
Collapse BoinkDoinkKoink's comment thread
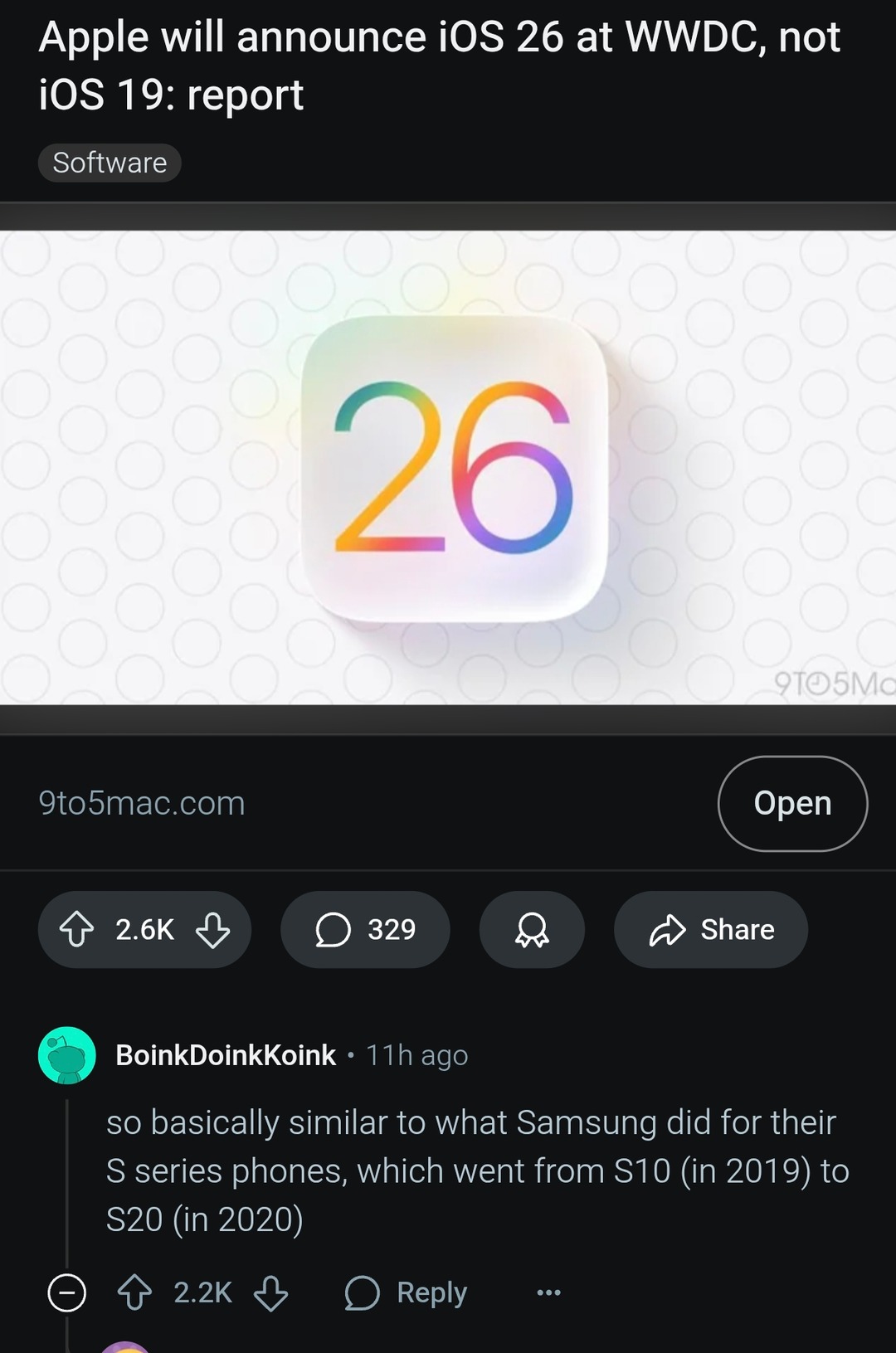pyautogui.click(x=69, y=1292)
